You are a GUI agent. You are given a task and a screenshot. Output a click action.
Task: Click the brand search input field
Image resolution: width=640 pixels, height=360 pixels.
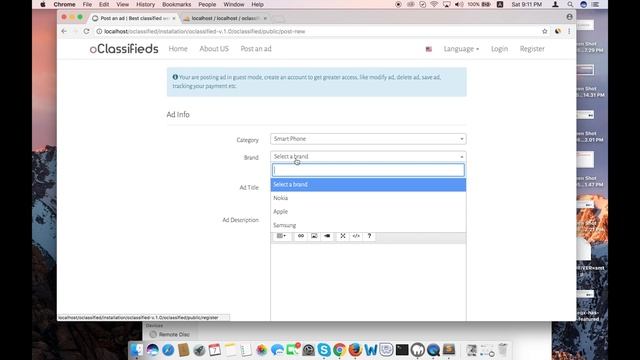click(x=368, y=170)
